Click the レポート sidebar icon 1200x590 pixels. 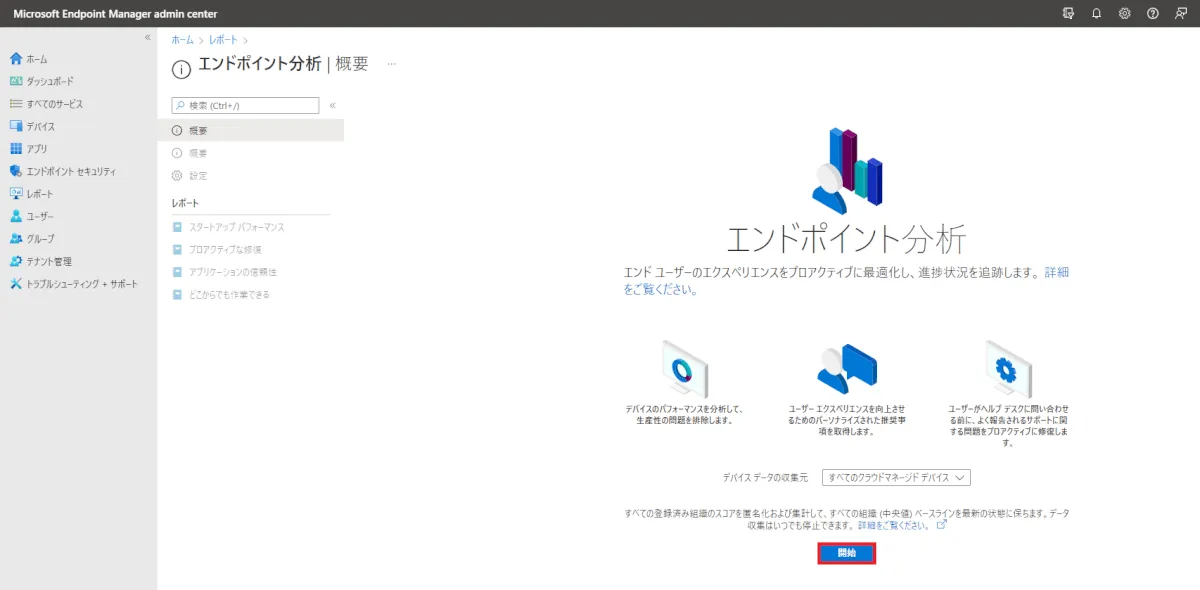point(16,194)
